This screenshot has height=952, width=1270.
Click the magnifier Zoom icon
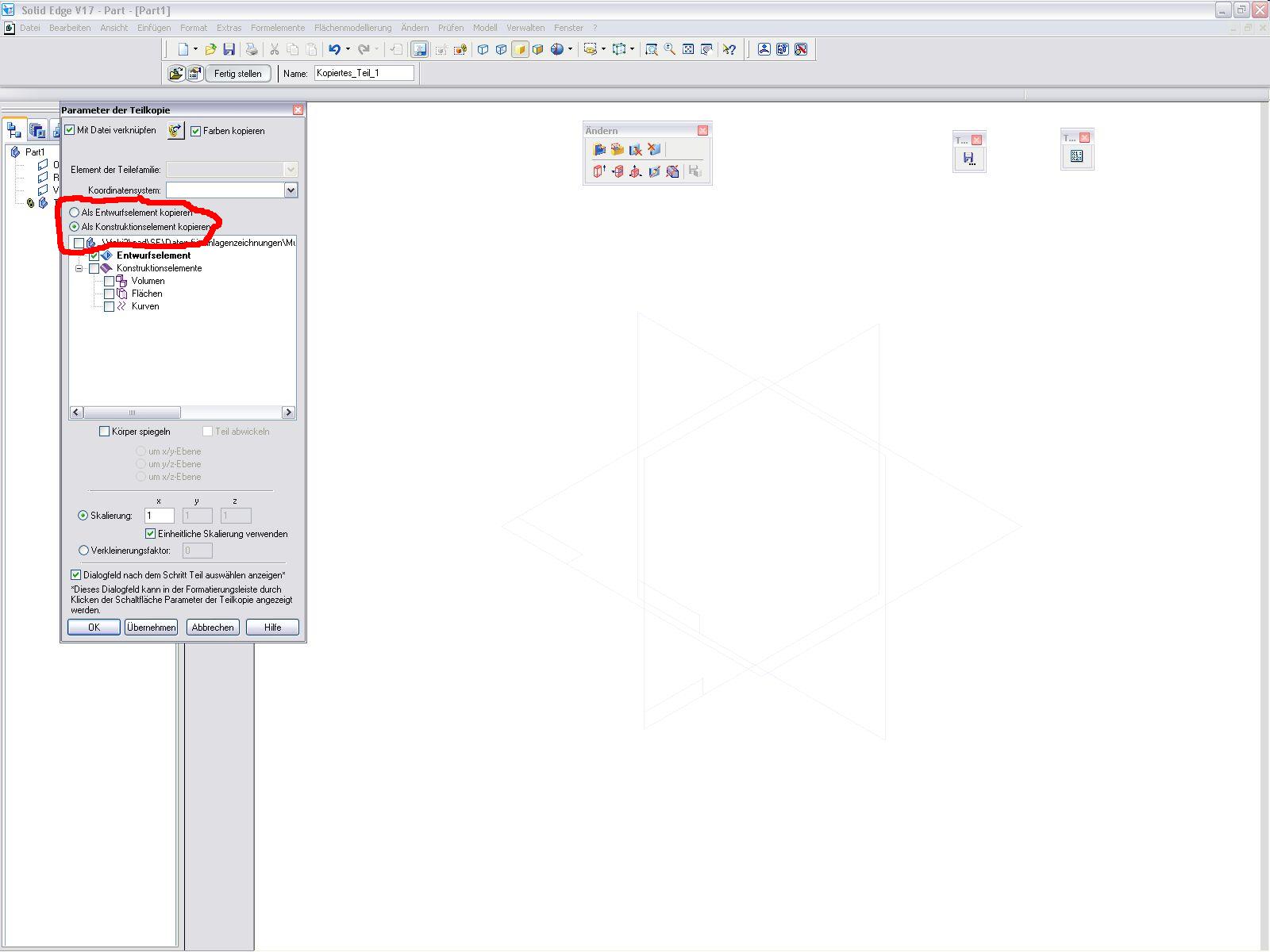point(670,49)
